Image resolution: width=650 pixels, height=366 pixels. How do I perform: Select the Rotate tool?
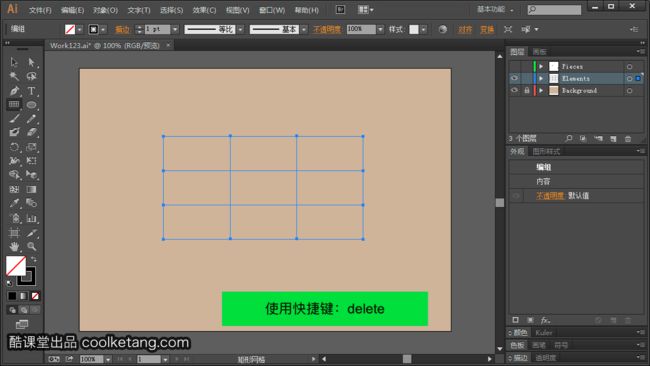tap(14, 147)
